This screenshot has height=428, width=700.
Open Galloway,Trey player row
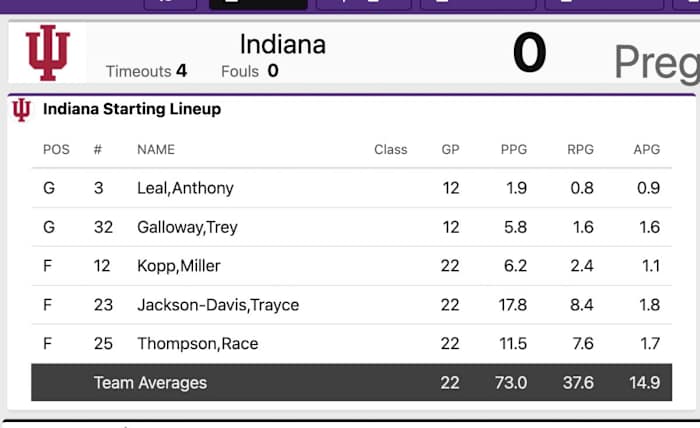187,227
